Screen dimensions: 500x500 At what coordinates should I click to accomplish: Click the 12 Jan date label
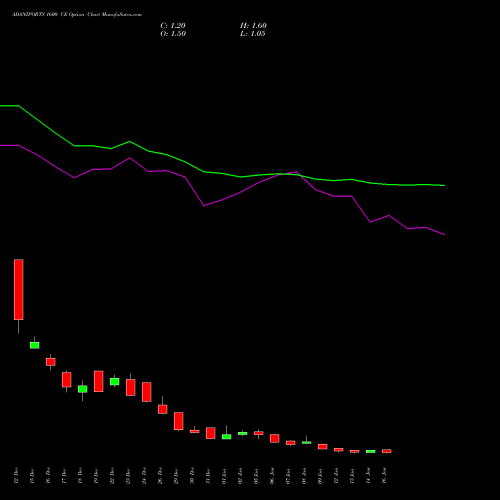[336, 475]
